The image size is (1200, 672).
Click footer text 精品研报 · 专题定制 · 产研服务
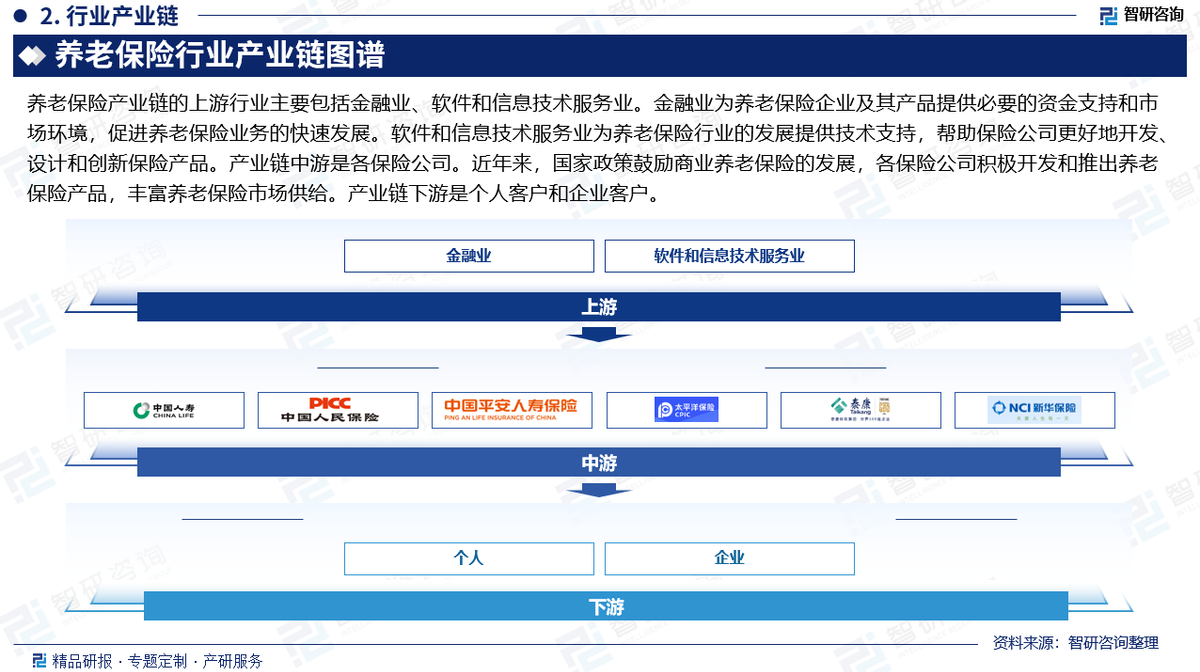click(157, 660)
